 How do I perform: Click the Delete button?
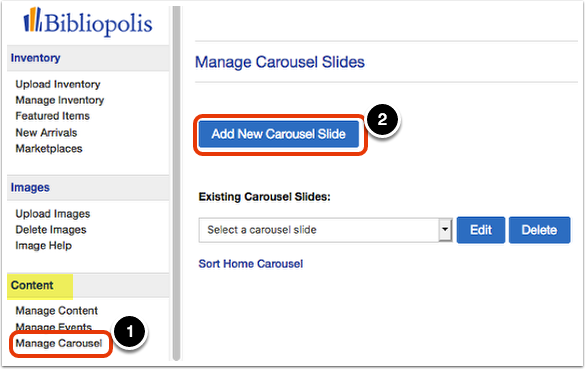click(539, 230)
